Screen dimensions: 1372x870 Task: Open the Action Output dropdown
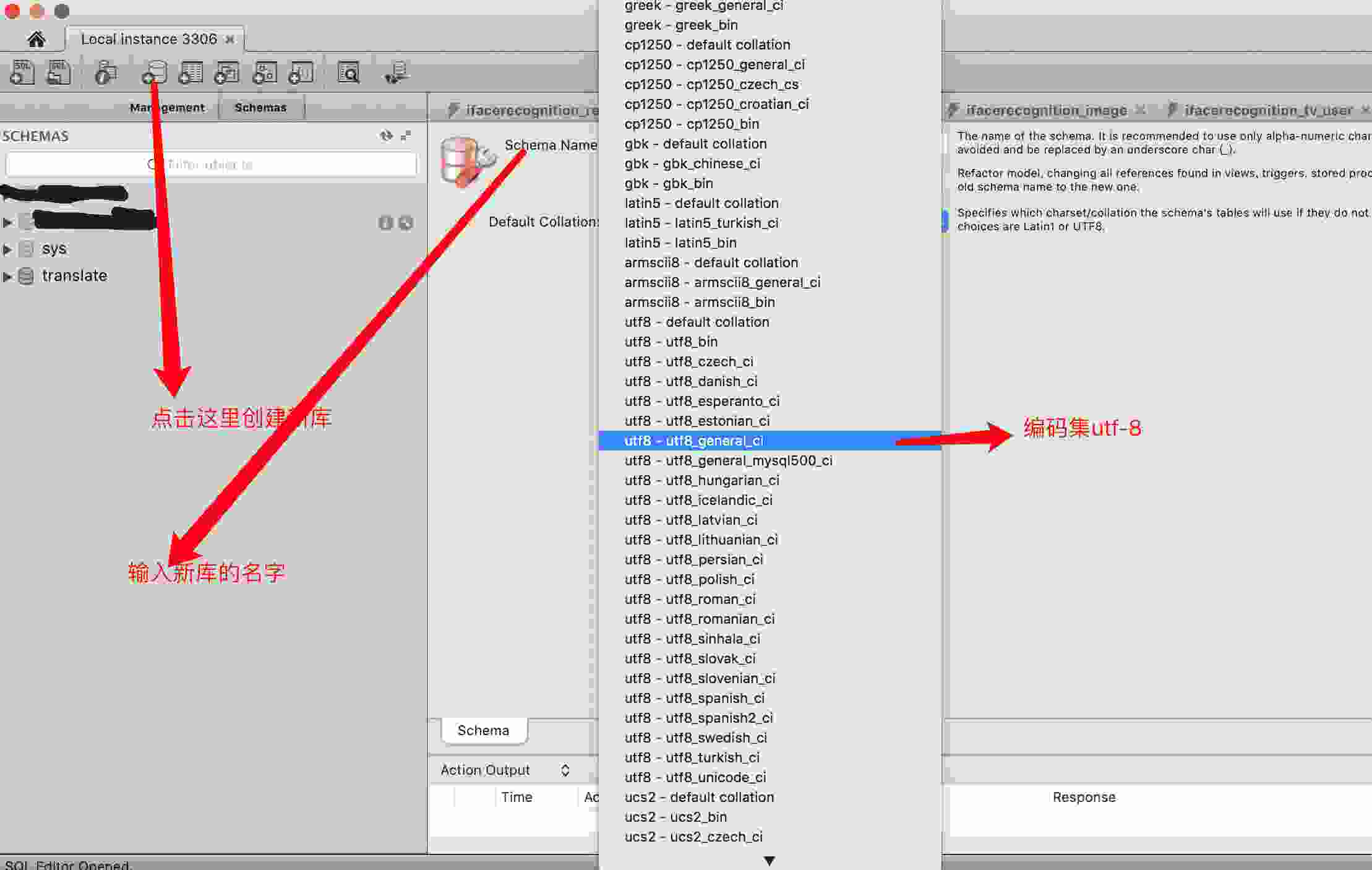504,770
